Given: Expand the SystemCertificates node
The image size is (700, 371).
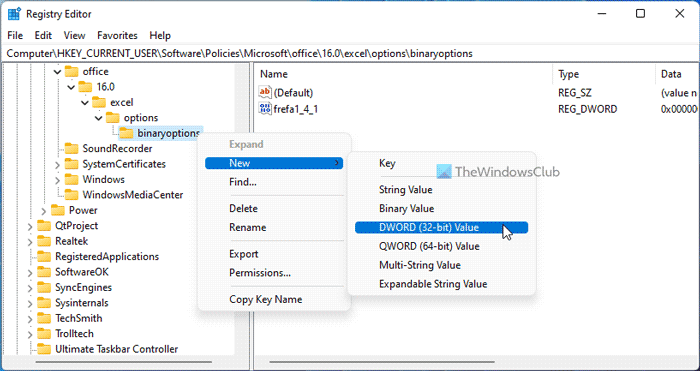Looking at the screenshot, I should tap(57, 164).
